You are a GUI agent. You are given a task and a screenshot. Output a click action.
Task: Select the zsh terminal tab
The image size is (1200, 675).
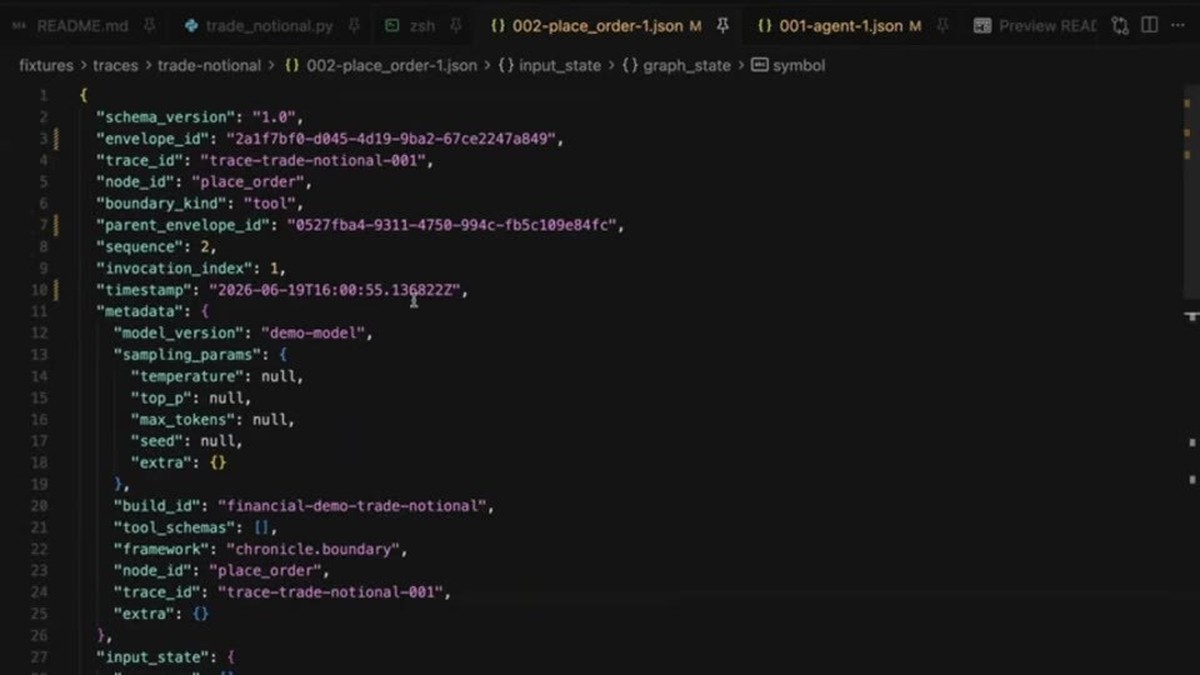[x=410, y=26]
